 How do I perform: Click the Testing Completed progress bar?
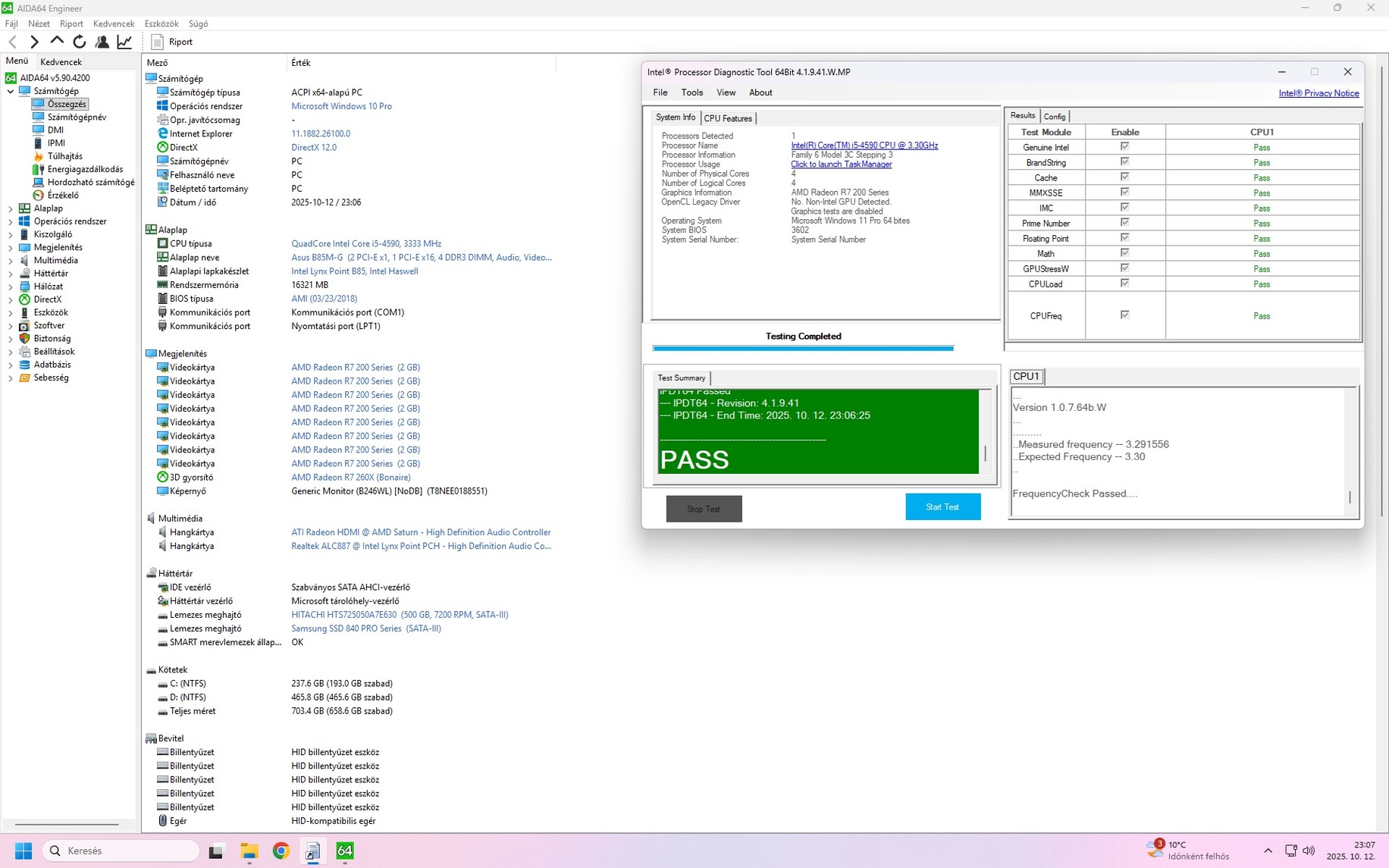point(803,348)
